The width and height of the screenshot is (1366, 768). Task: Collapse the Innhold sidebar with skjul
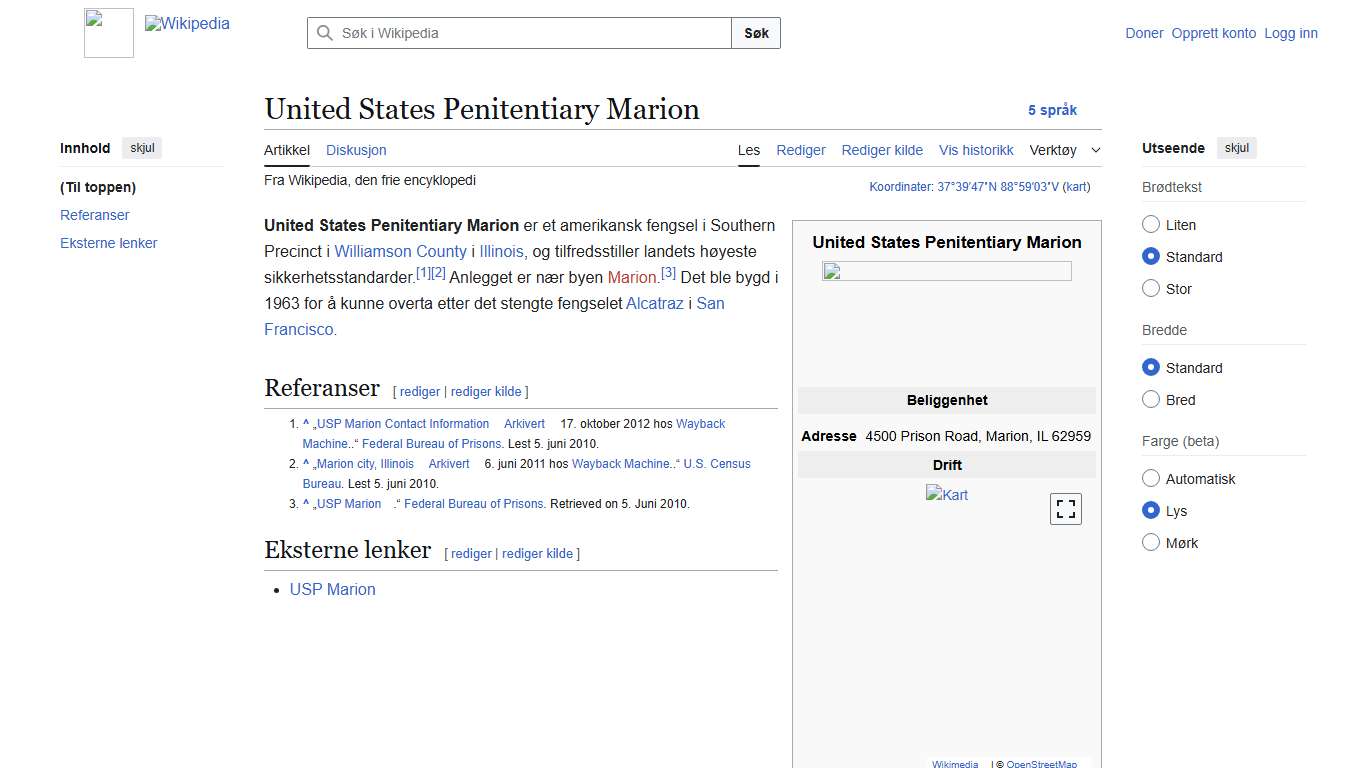pos(141,147)
